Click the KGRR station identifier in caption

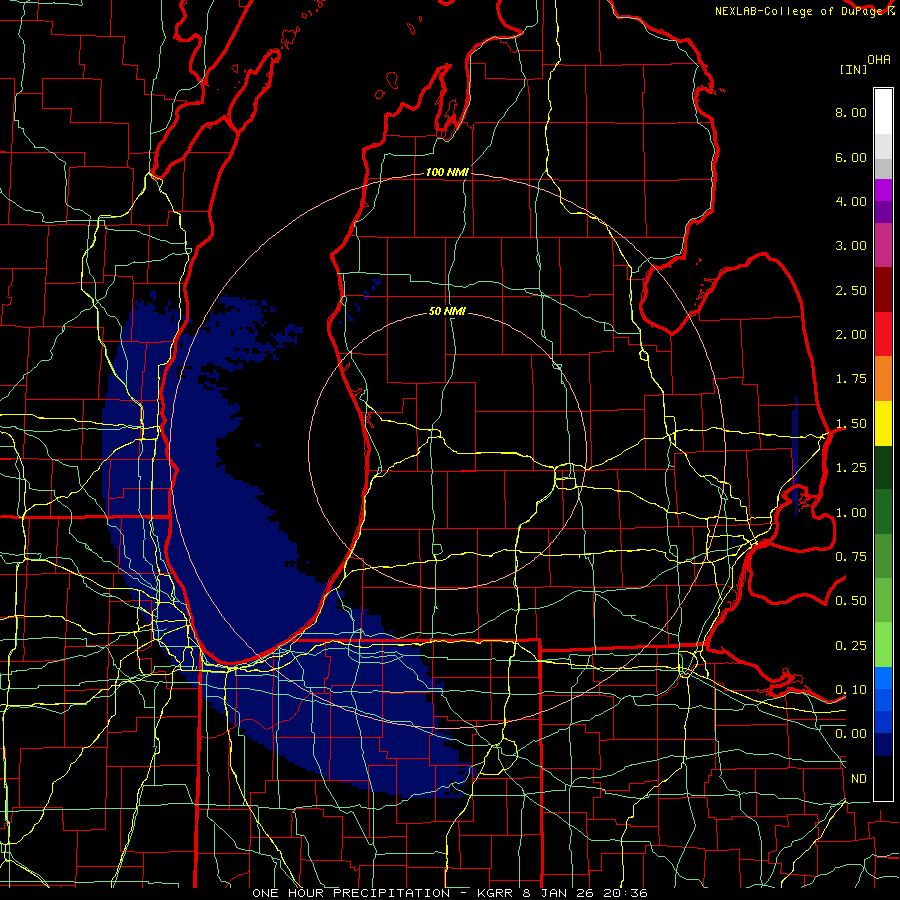point(495,893)
